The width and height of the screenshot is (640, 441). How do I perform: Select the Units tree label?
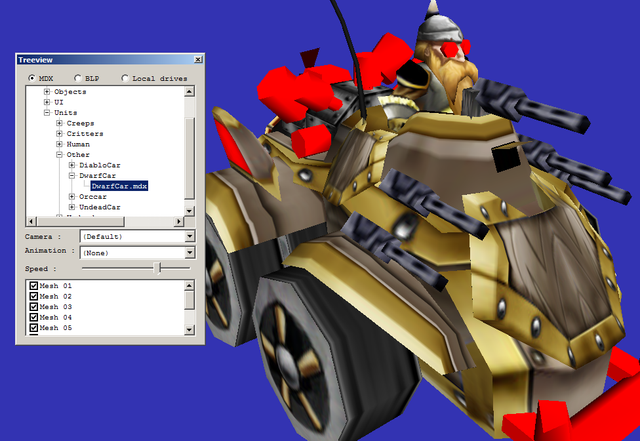[66, 113]
